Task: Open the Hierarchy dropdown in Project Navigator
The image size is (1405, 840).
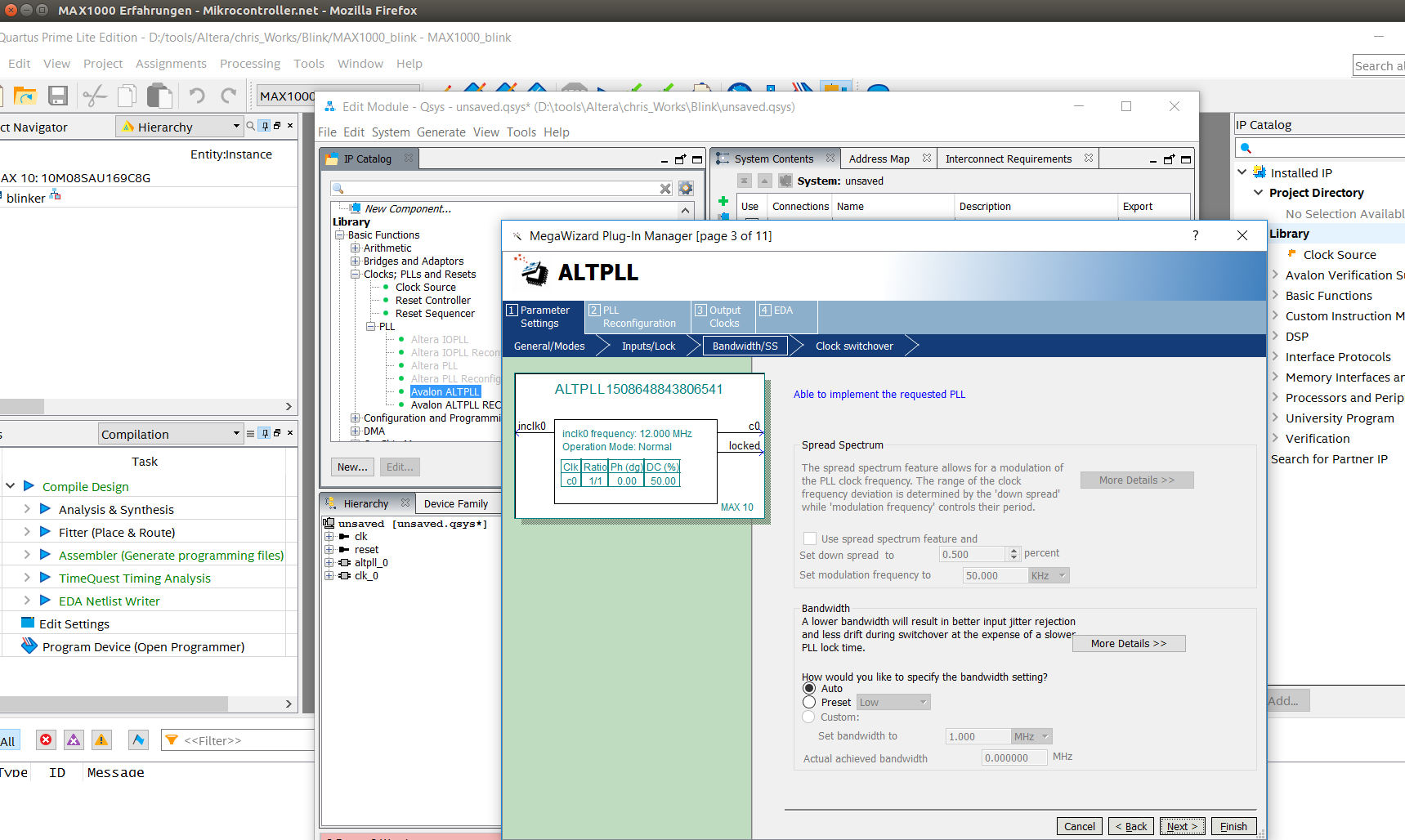Action: pos(180,127)
